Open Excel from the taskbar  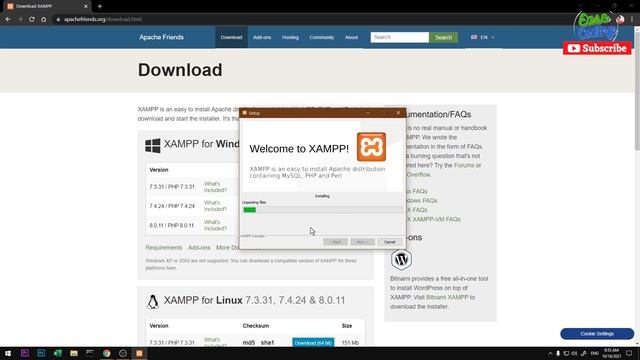(58, 353)
